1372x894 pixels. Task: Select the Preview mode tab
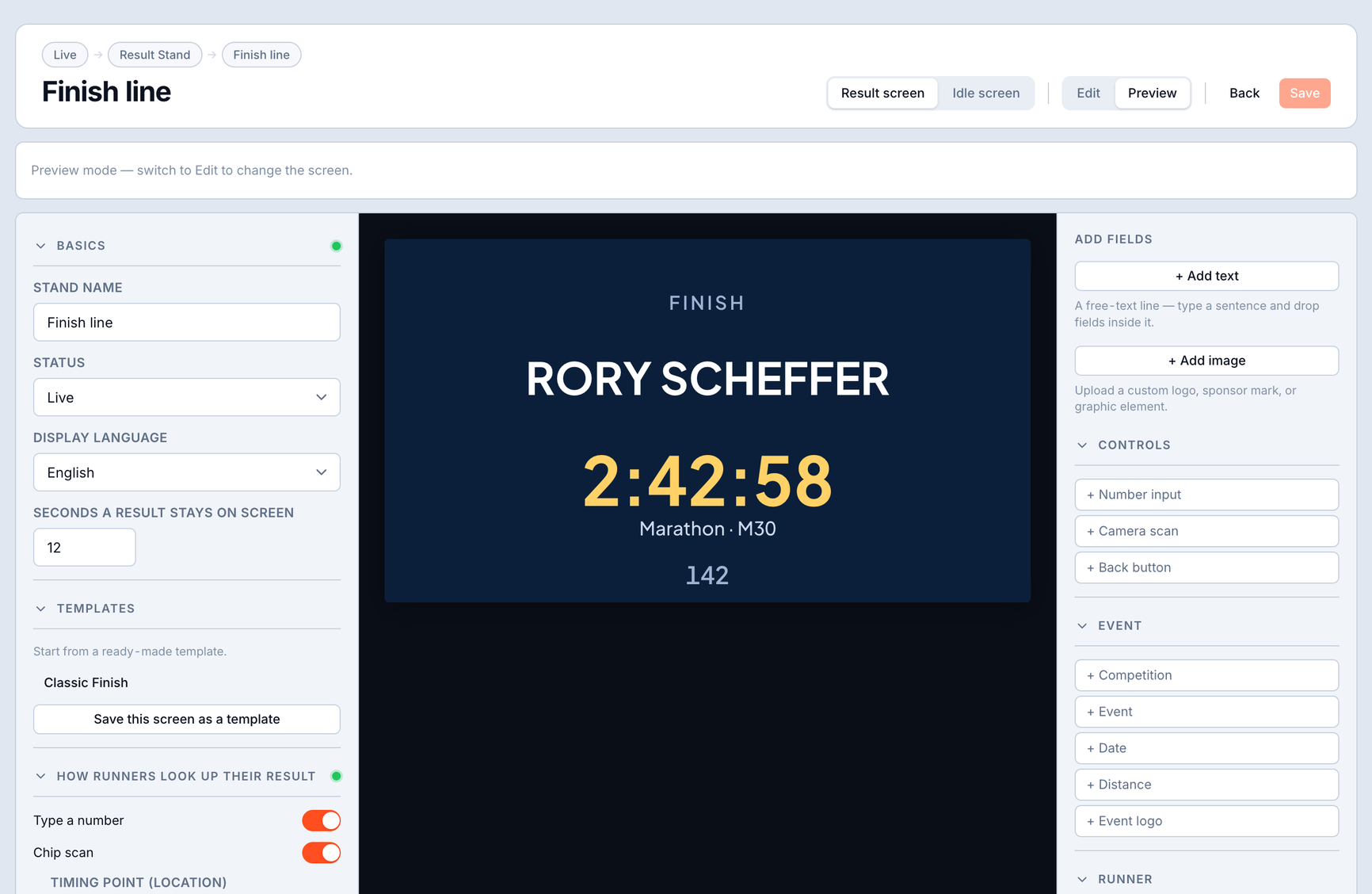pos(1152,93)
